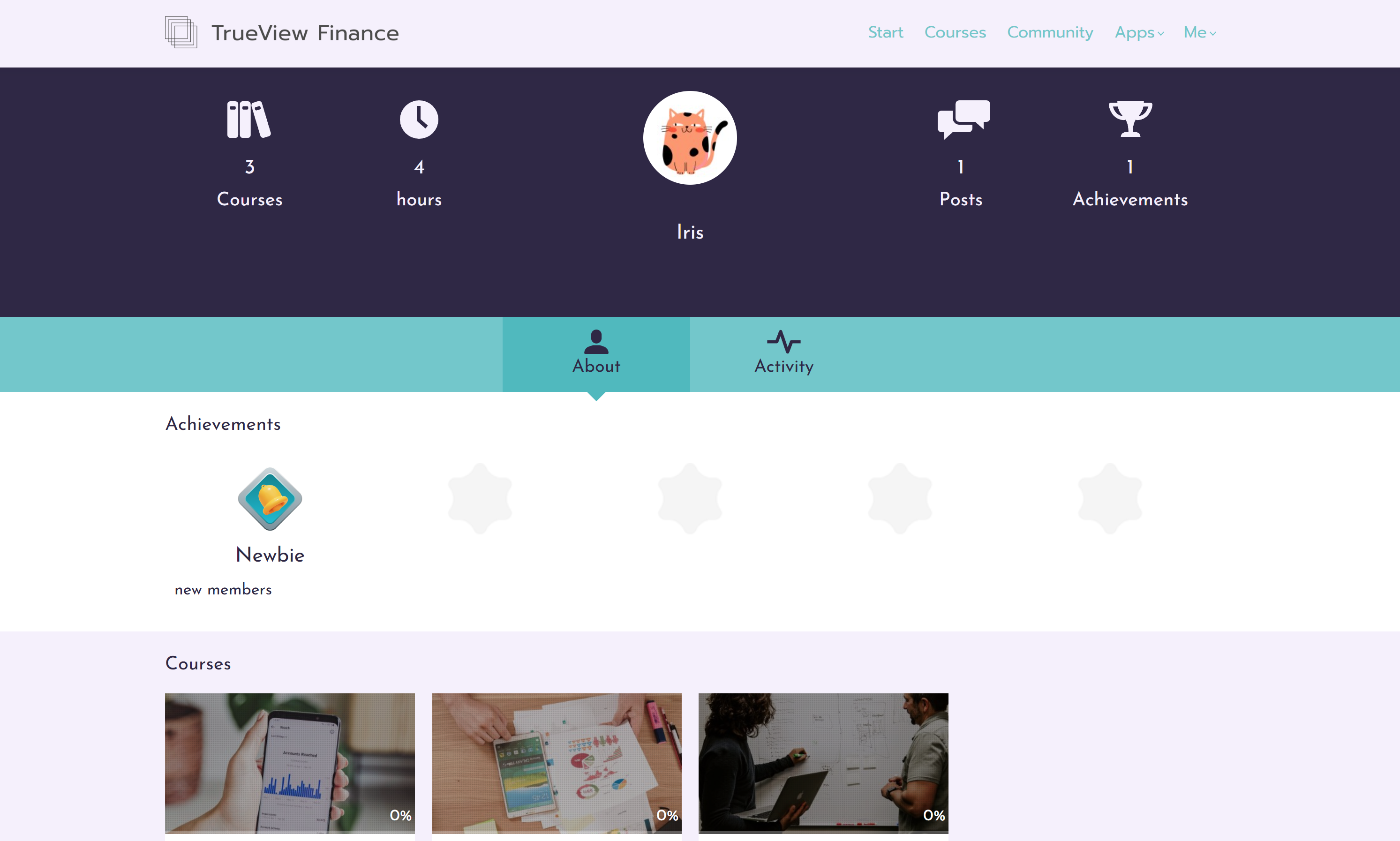Open the phone chart course thumbnail
Image resolution: width=1400 pixels, height=841 pixels.
point(290,763)
